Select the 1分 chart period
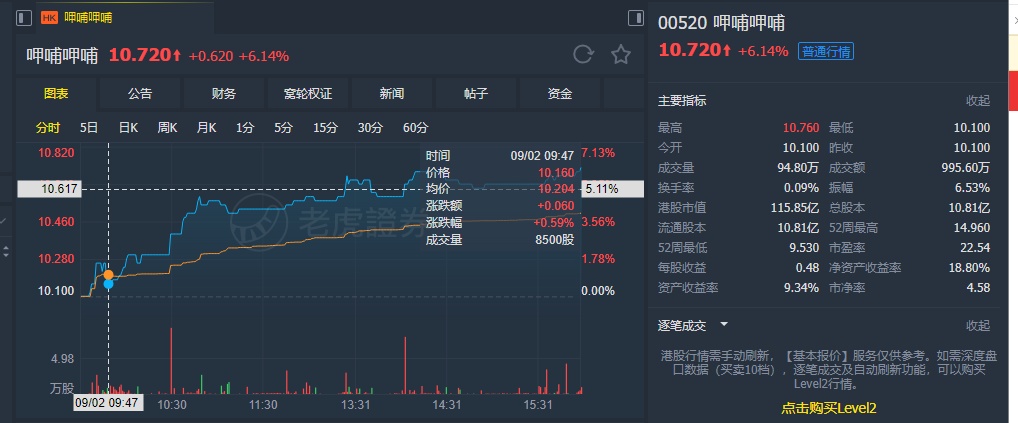Image resolution: width=1018 pixels, height=423 pixels. coord(245,128)
